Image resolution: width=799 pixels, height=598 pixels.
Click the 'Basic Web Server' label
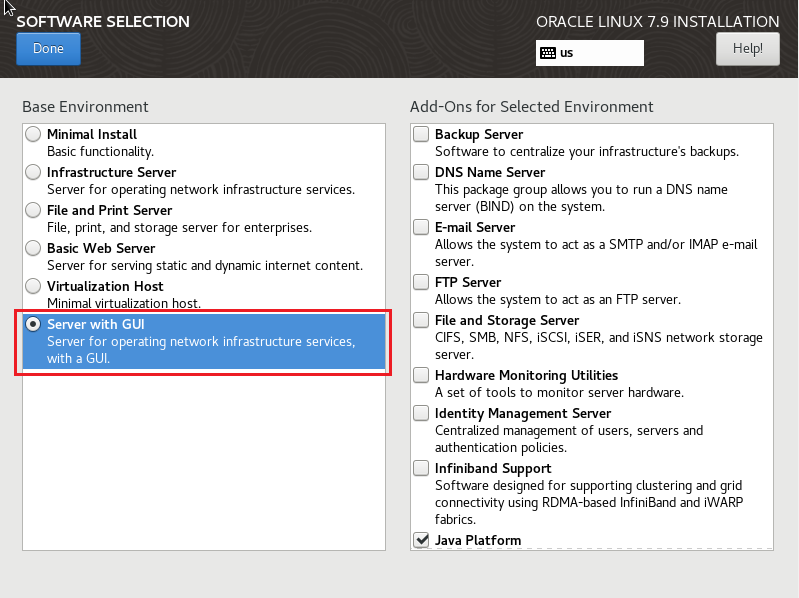pyautogui.click(x=101, y=249)
